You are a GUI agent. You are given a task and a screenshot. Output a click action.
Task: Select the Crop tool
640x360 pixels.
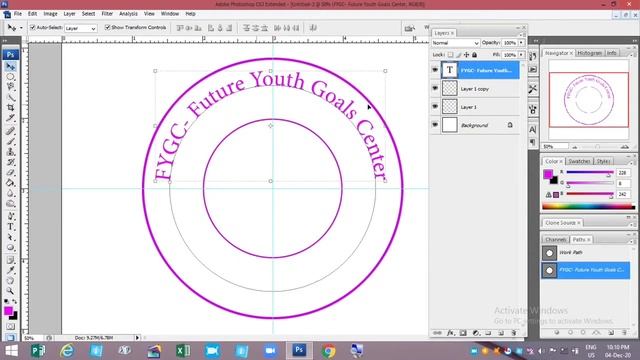click(x=11, y=108)
